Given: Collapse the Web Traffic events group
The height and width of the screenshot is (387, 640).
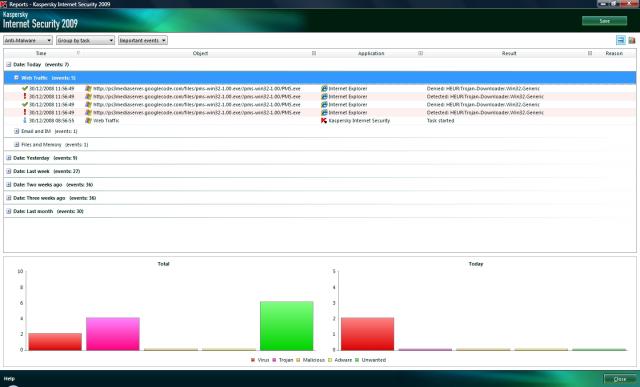Looking at the screenshot, I should click(x=16, y=78).
